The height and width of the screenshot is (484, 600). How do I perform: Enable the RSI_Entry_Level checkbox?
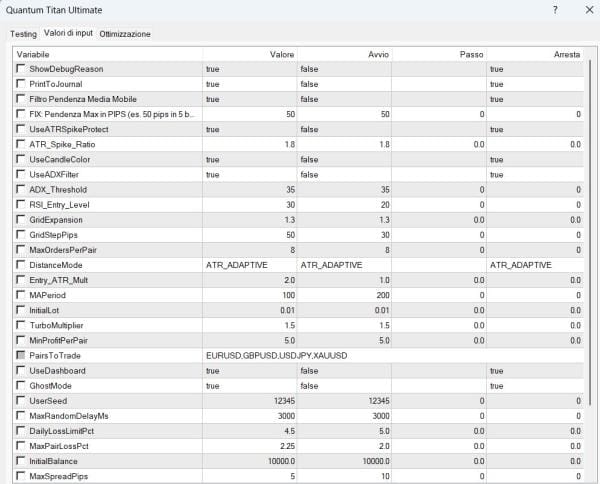[21, 204]
